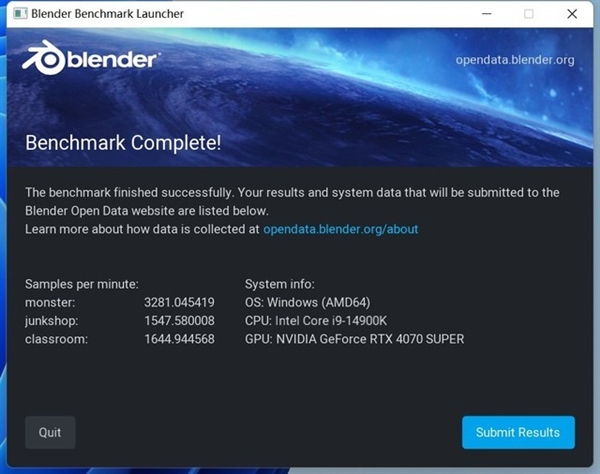600x474 pixels.
Task: Open the opendata.blender.org/about link
Action: (340, 229)
